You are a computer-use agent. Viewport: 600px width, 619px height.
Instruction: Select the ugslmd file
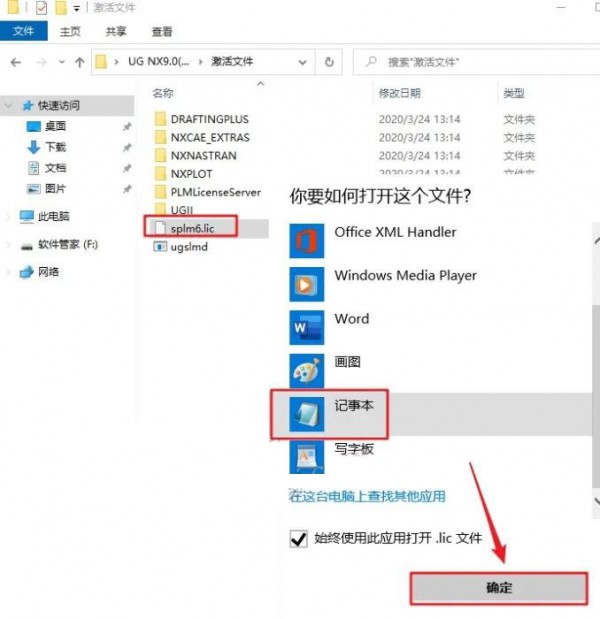tap(189, 247)
